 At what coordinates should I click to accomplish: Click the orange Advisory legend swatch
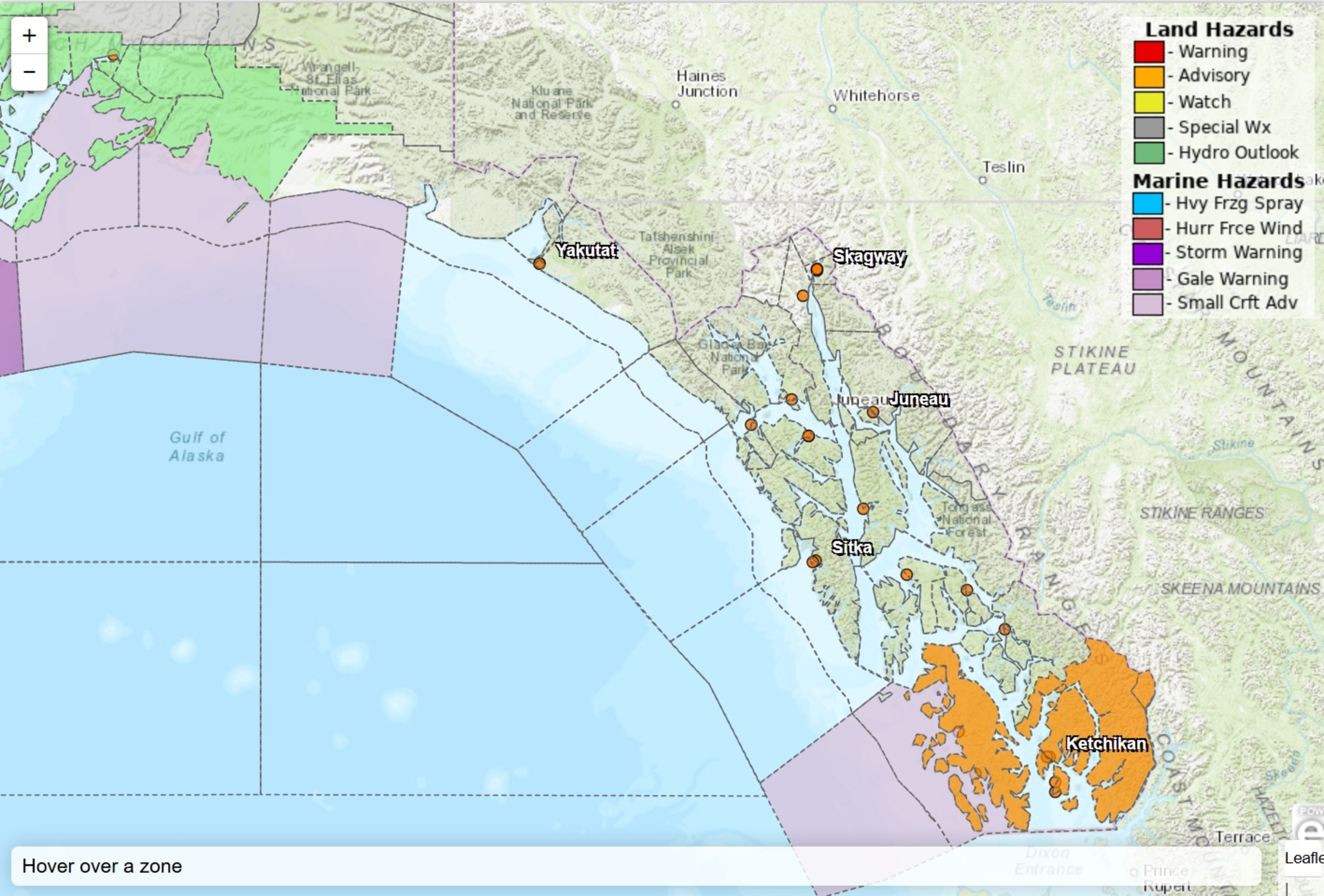(1148, 76)
